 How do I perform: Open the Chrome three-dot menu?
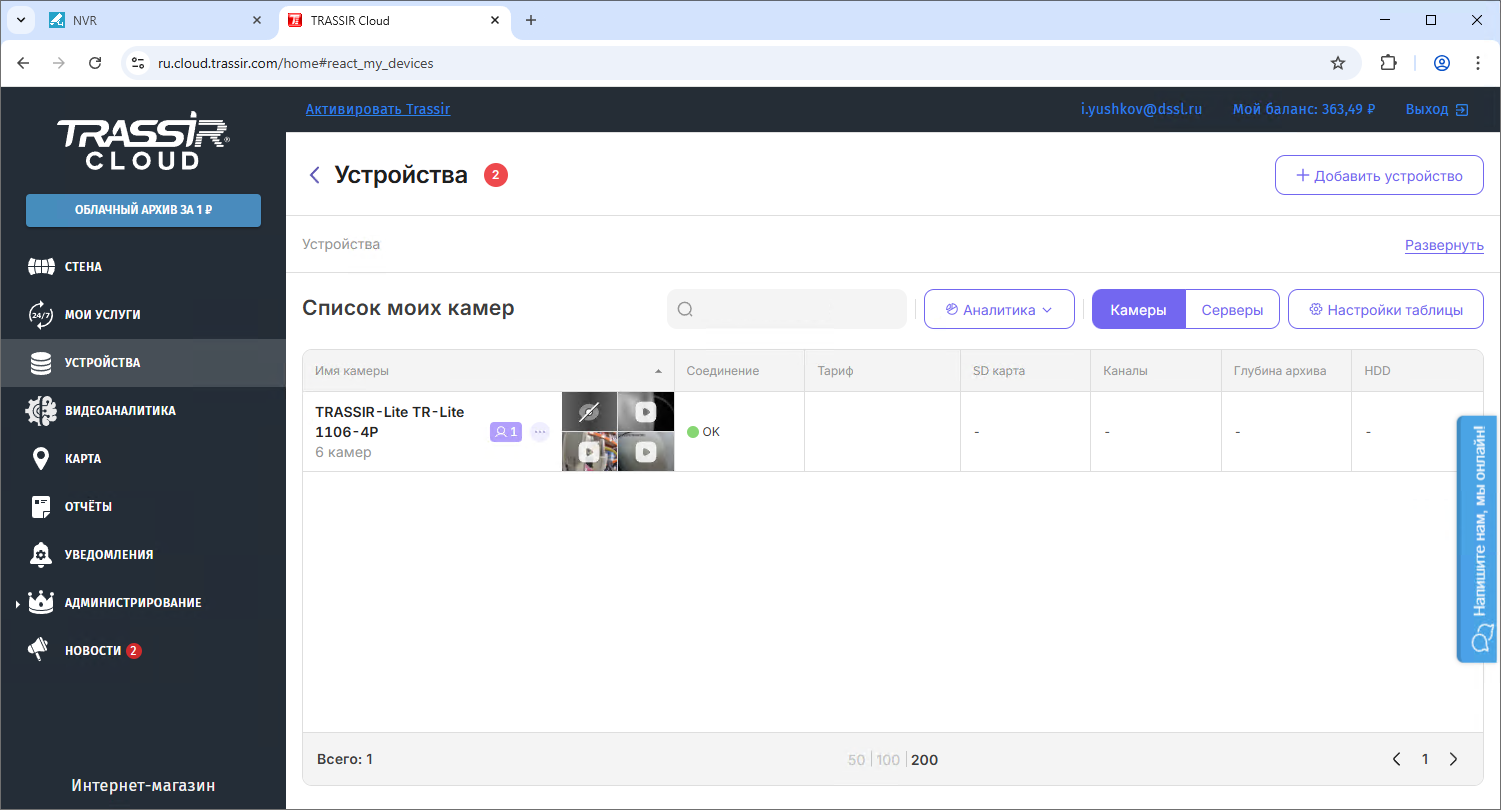click(1478, 63)
